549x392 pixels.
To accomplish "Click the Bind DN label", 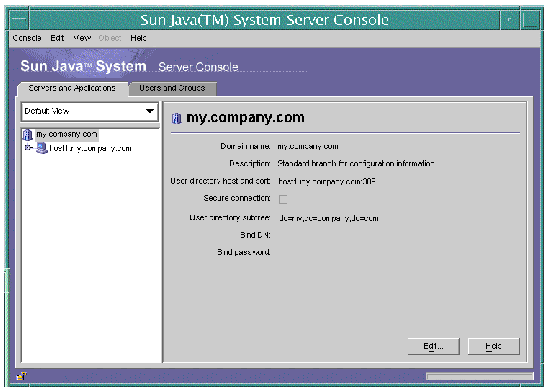I will (255, 235).
